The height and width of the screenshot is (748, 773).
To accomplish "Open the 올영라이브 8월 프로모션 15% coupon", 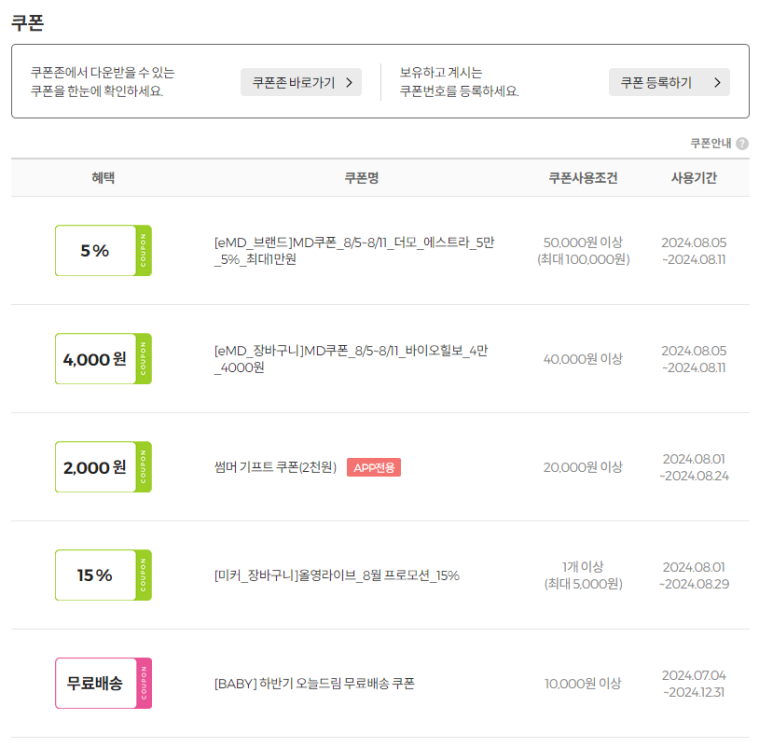I will click(x=337, y=575).
